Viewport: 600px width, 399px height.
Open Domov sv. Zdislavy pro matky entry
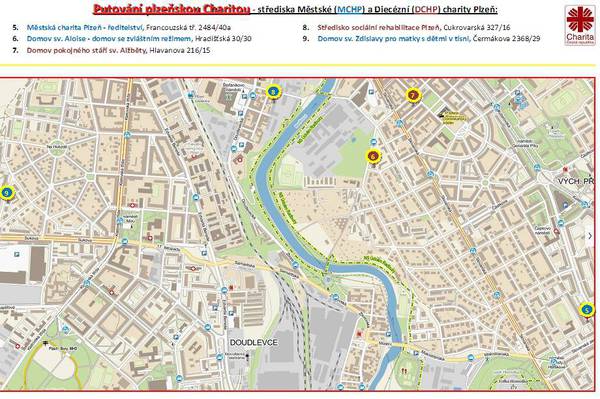(393, 39)
